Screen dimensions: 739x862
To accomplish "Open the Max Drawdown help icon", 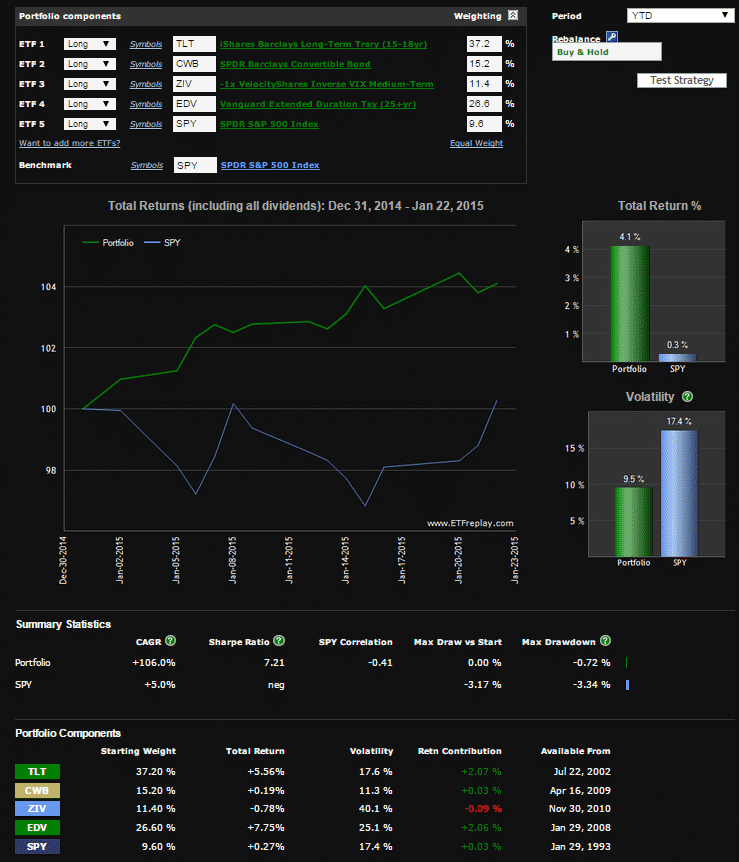I will point(605,640).
